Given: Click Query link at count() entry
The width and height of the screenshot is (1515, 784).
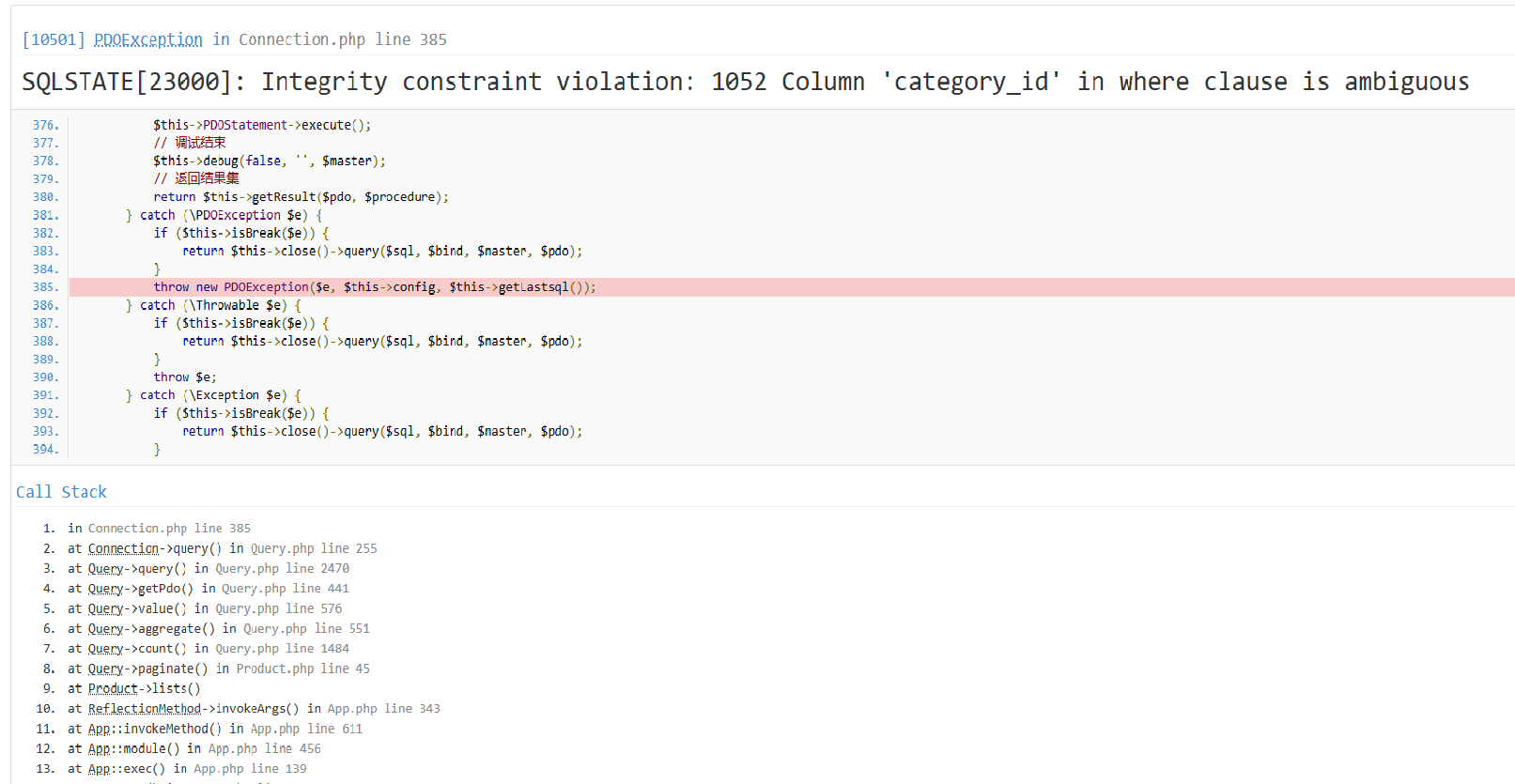Looking at the screenshot, I should (105, 649).
